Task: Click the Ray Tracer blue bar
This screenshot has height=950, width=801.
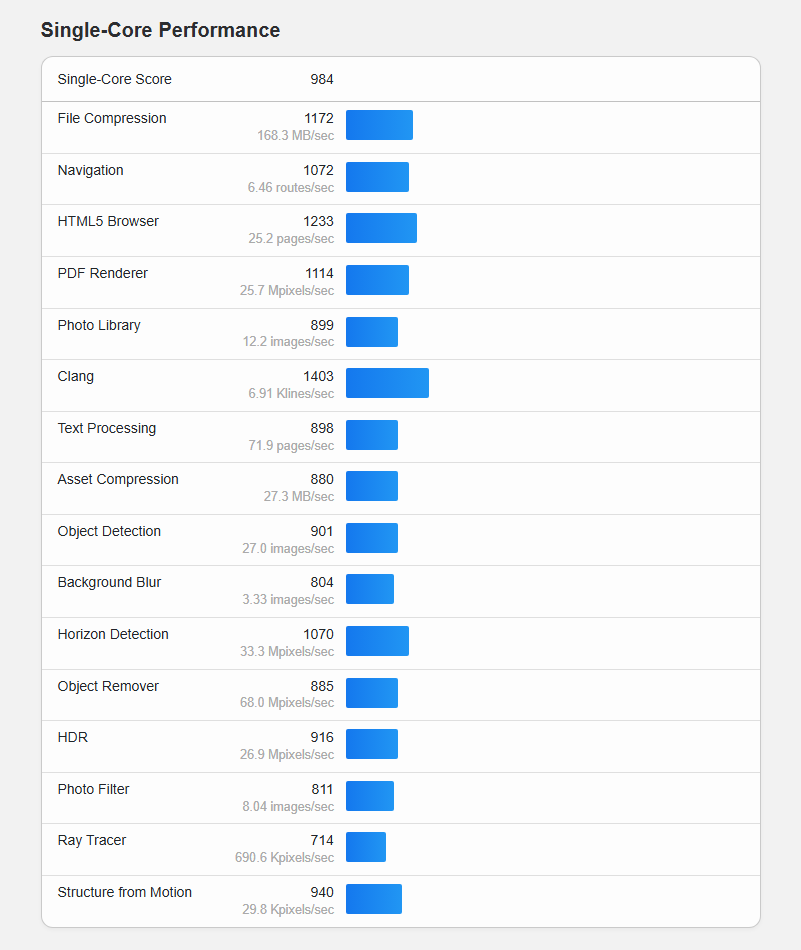Action: tap(366, 847)
